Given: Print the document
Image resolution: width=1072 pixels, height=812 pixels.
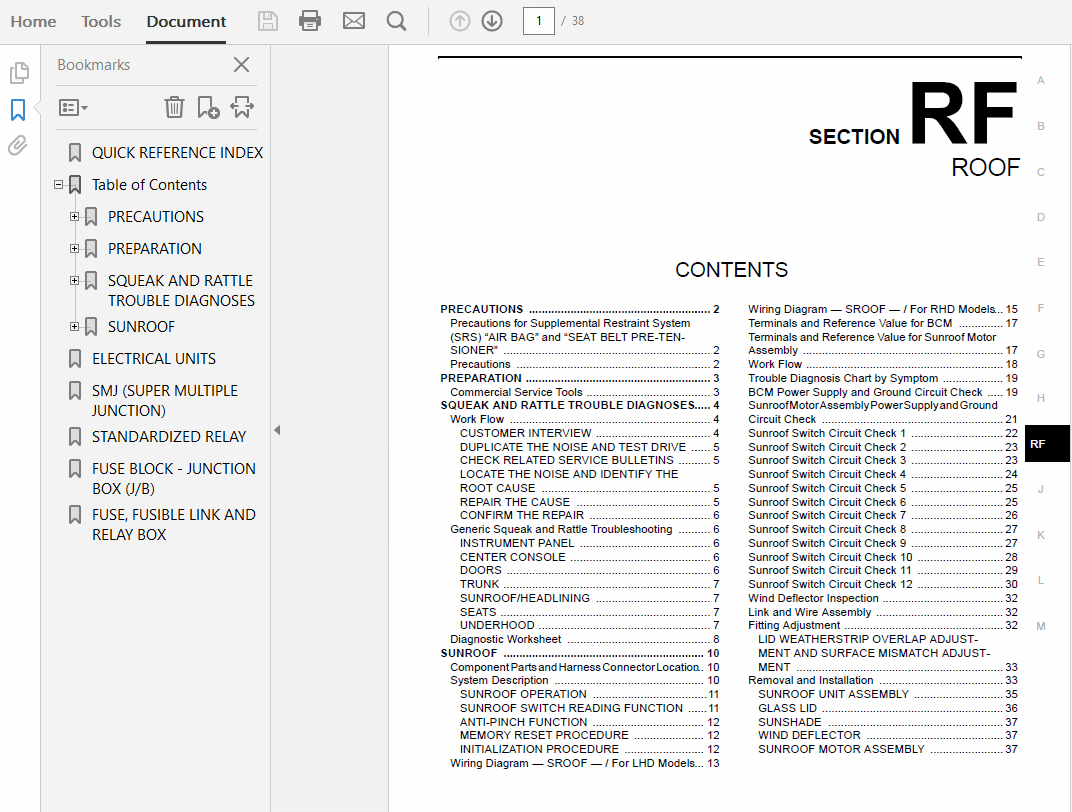Looking at the screenshot, I should pos(309,20).
